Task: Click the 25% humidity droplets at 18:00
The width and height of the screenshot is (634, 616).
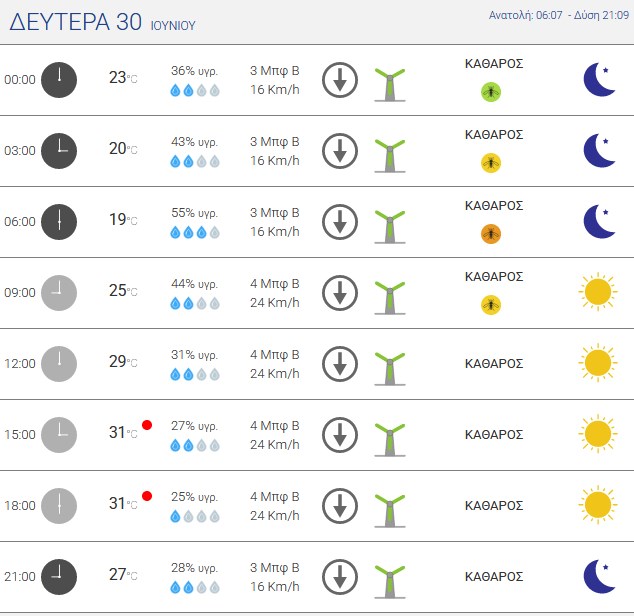Action: tap(195, 517)
